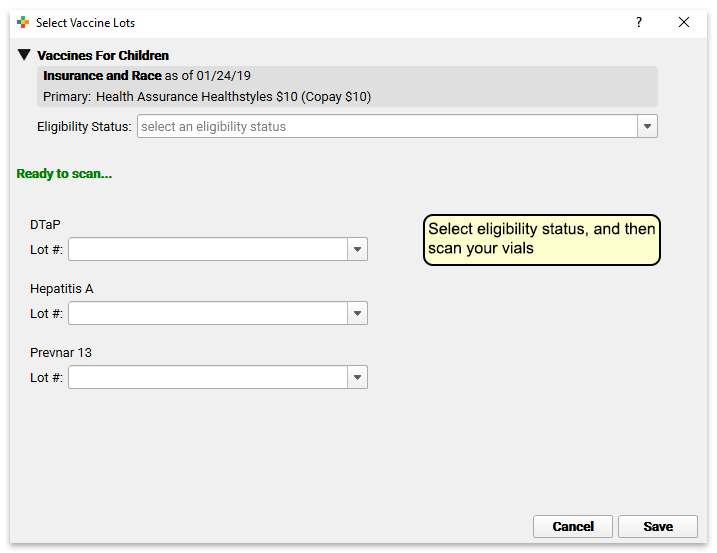Click the yellow scan instructions tooltip
The image size is (717, 553).
541,240
